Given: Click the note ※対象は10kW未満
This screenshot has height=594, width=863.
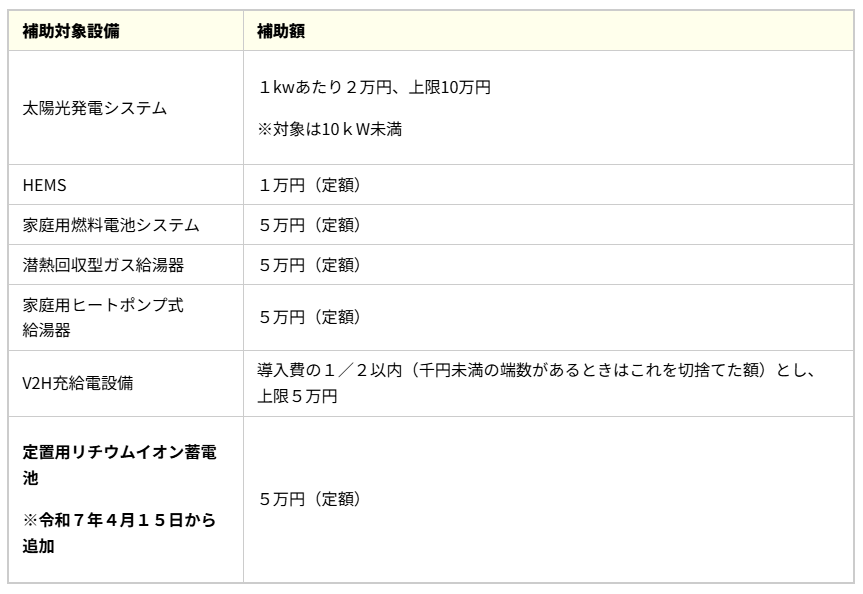Looking at the screenshot, I should pos(330,130).
